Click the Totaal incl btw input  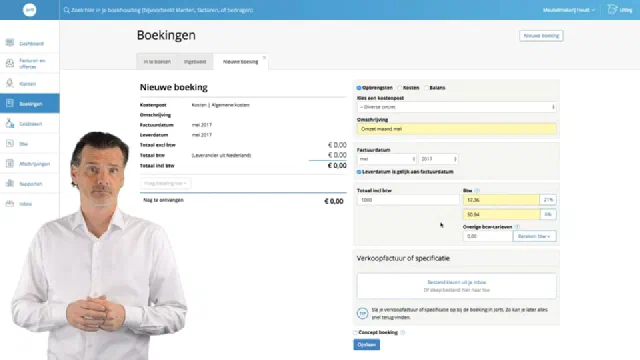coord(408,200)
